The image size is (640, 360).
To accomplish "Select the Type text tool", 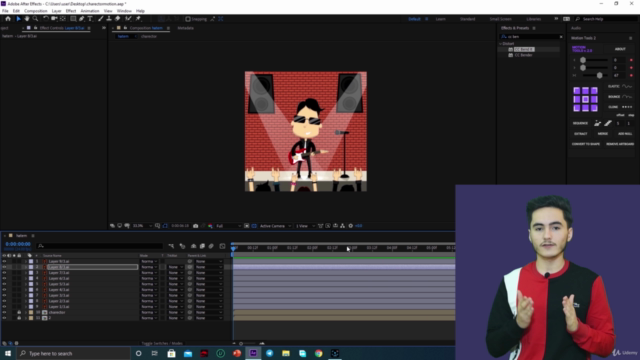I will pyautogui.click(x=90, y=19).
